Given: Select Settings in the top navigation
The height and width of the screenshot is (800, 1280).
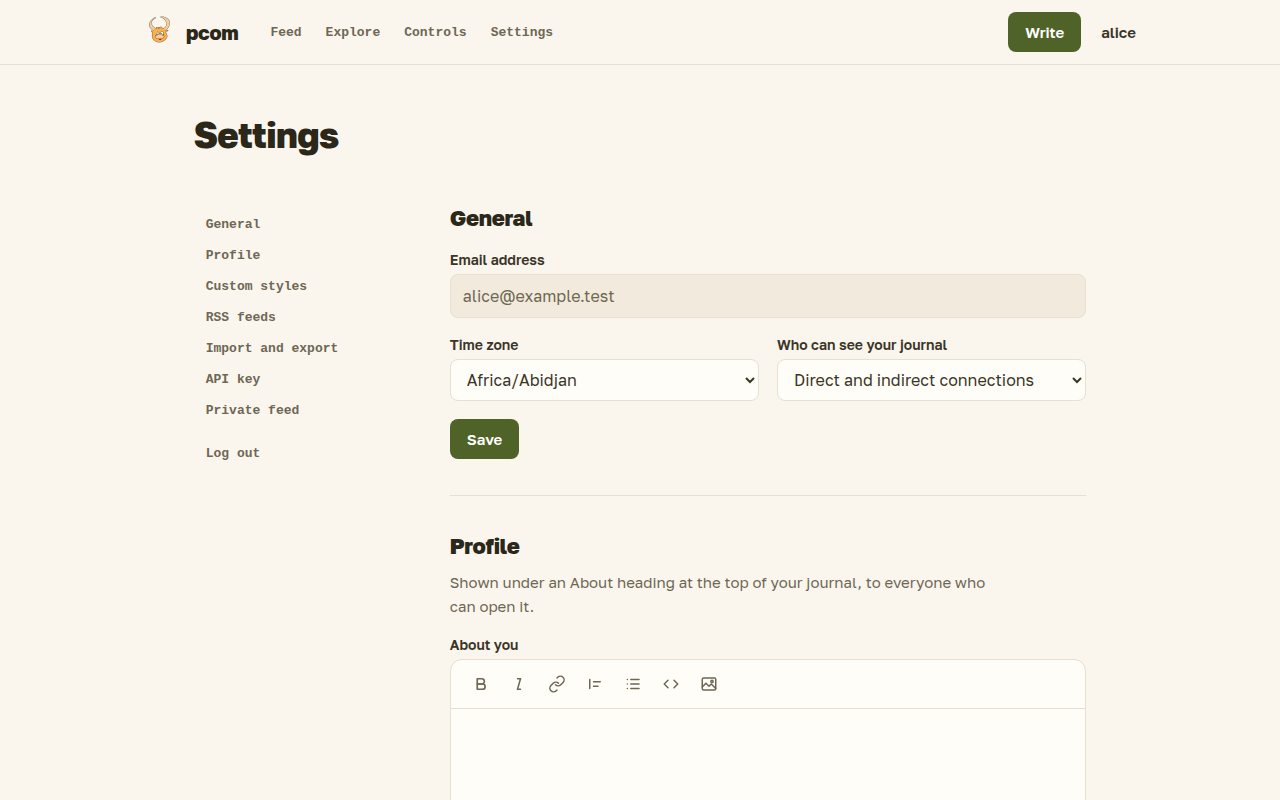Looking at the screenshot, I should click(522, 32).
